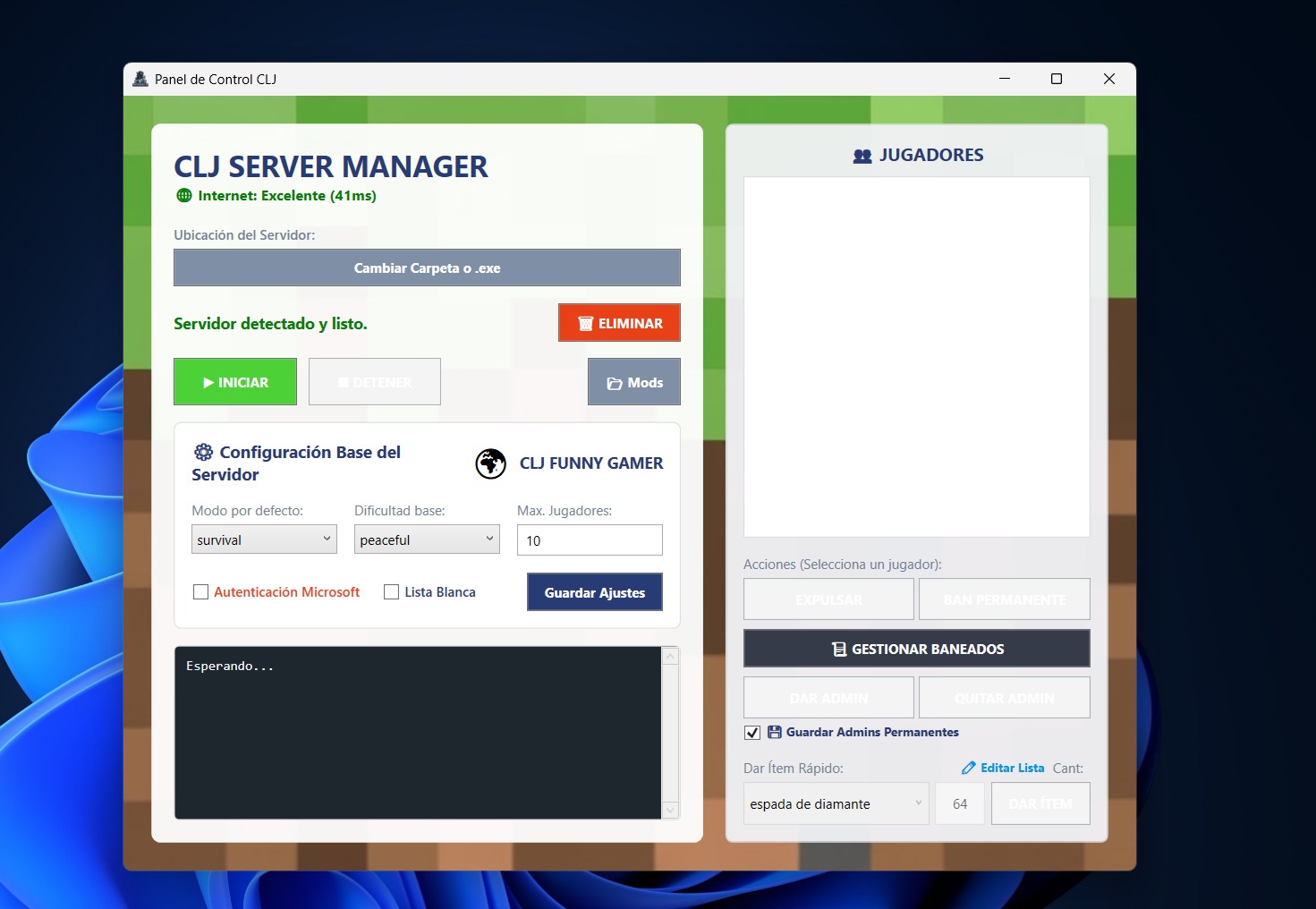Click the players icon next to JUGADORES
Screen dimensions: 1316x909
point(862,156)
